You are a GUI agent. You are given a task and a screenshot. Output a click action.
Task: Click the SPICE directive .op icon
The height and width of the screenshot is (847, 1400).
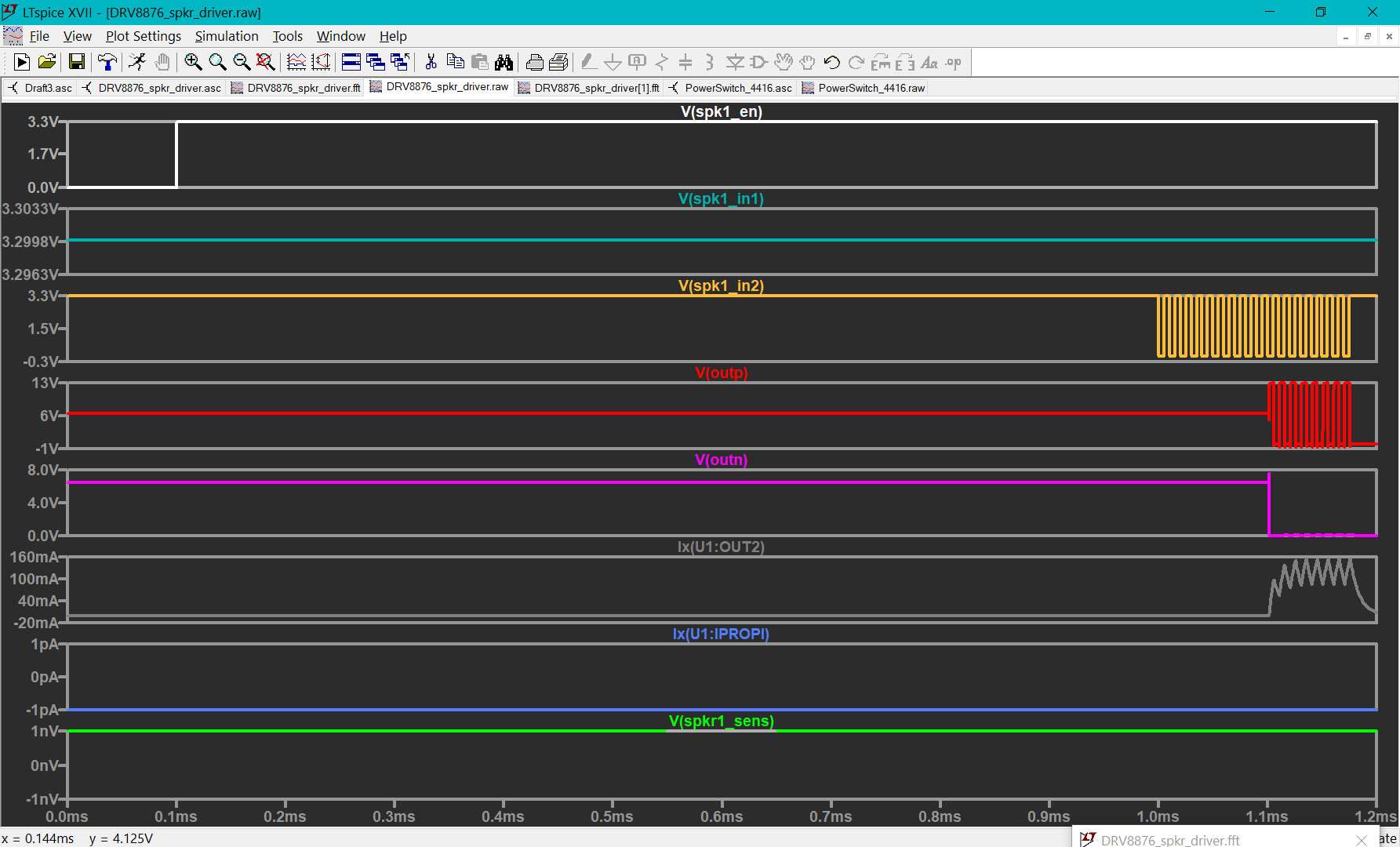(954, 62)
